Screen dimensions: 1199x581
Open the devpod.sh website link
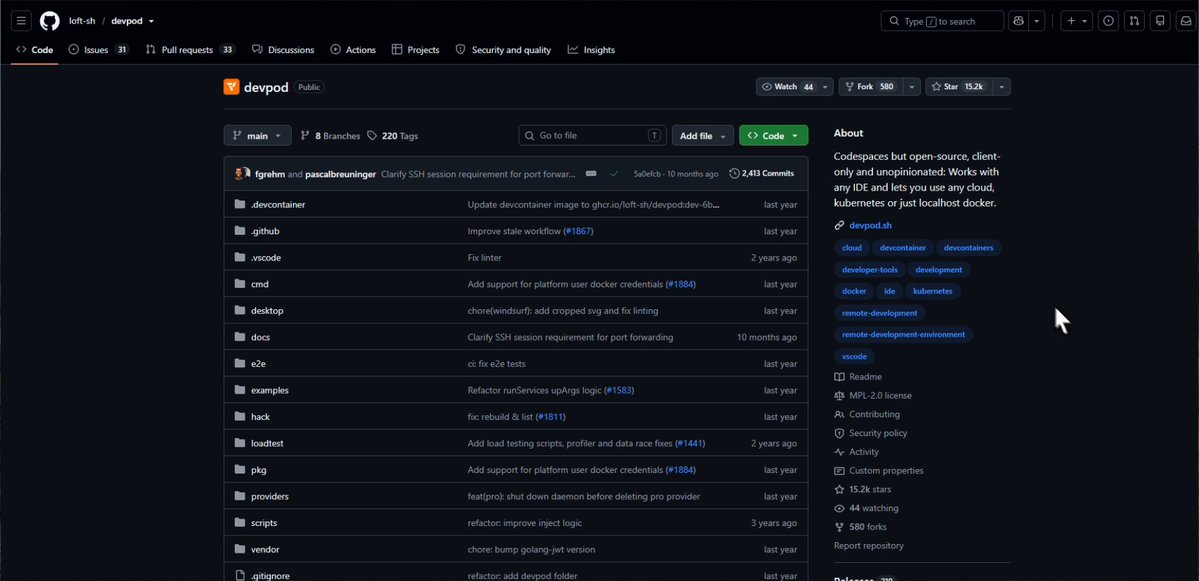click(x=870, y=226)
